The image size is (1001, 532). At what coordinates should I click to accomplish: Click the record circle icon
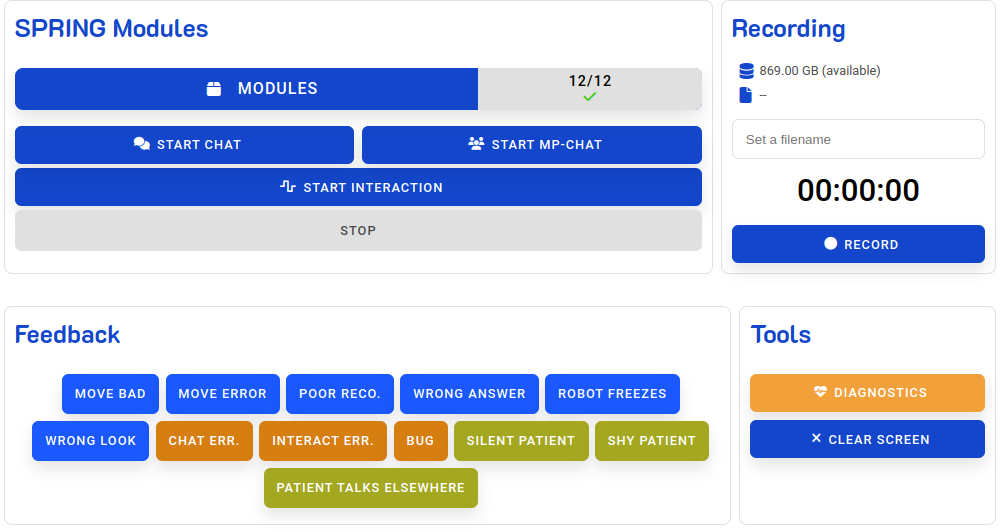[x=830, y=244]
